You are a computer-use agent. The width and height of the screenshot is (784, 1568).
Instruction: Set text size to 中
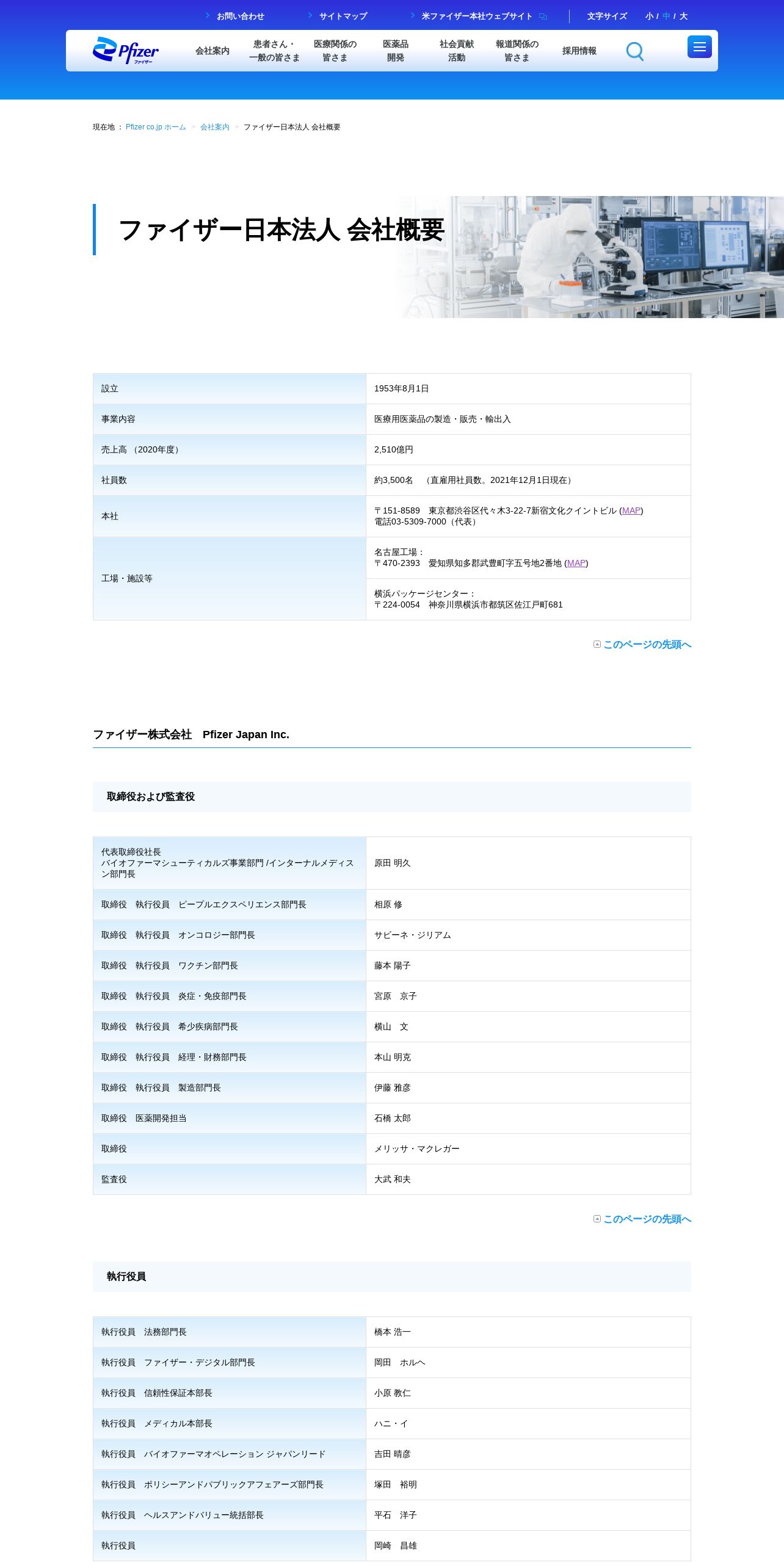[666, 16]
